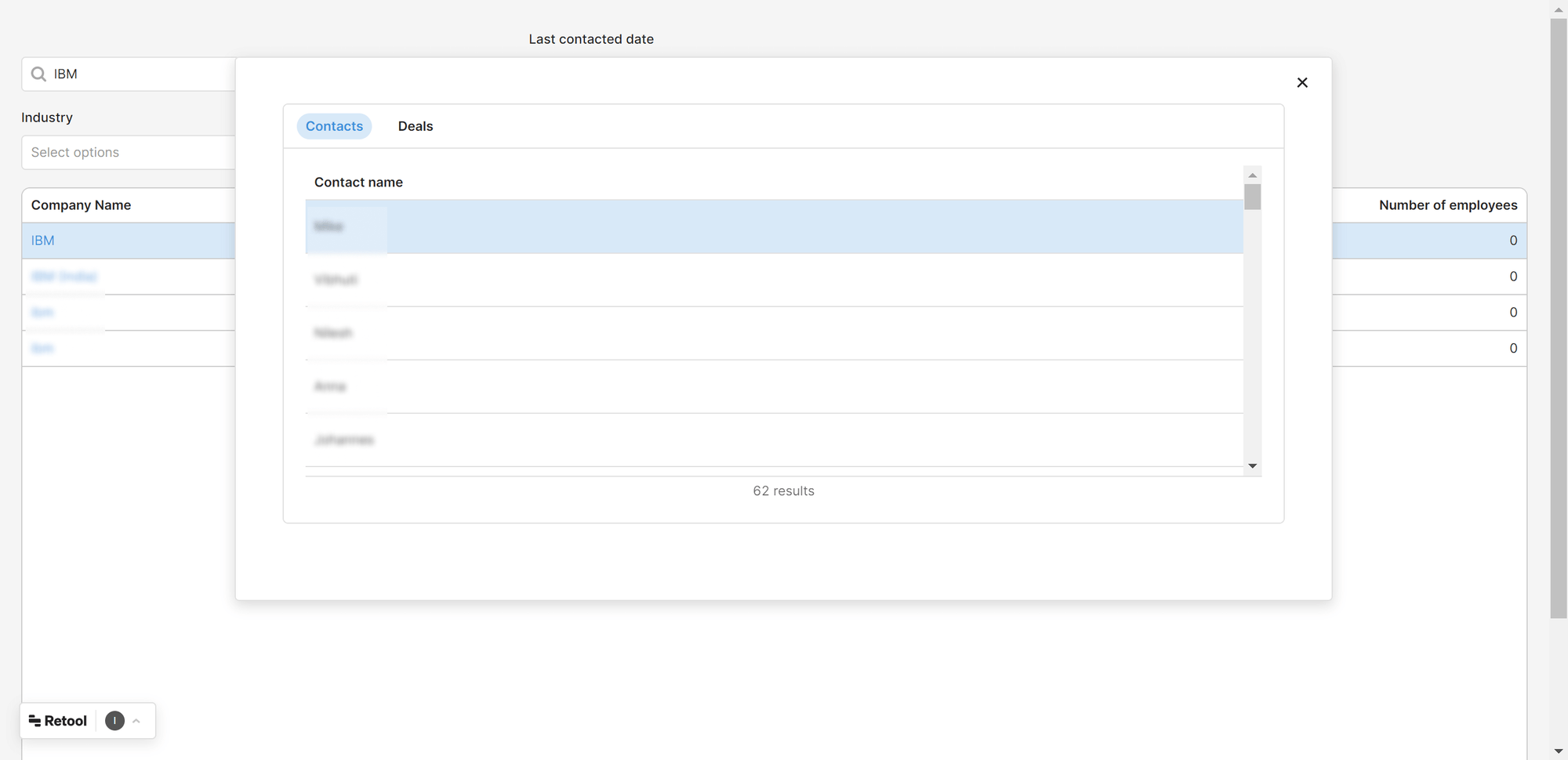Open the IBM (India) company link
Screen dimensions: 1568x760
point(64,276)
